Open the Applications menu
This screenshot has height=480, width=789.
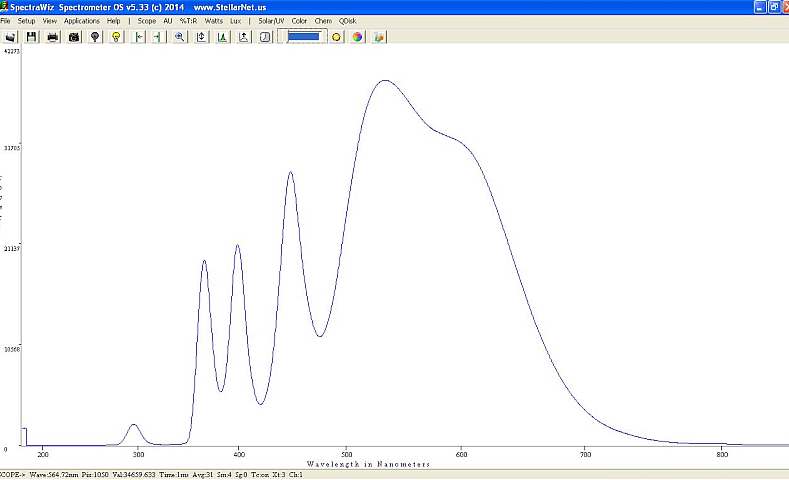point(82,21)
